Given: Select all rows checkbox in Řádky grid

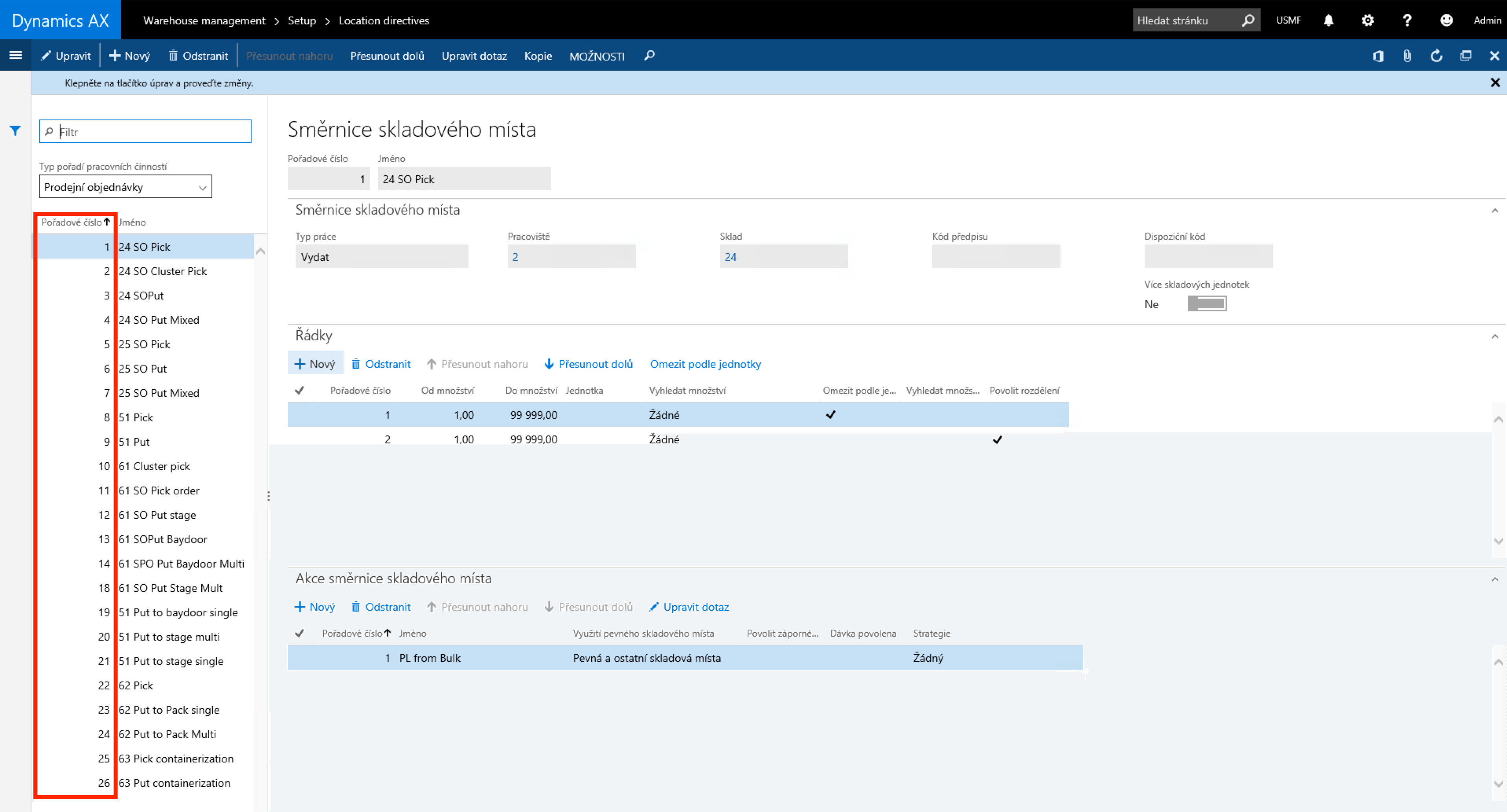Looking at the screenshot, I should coord(300,390).
